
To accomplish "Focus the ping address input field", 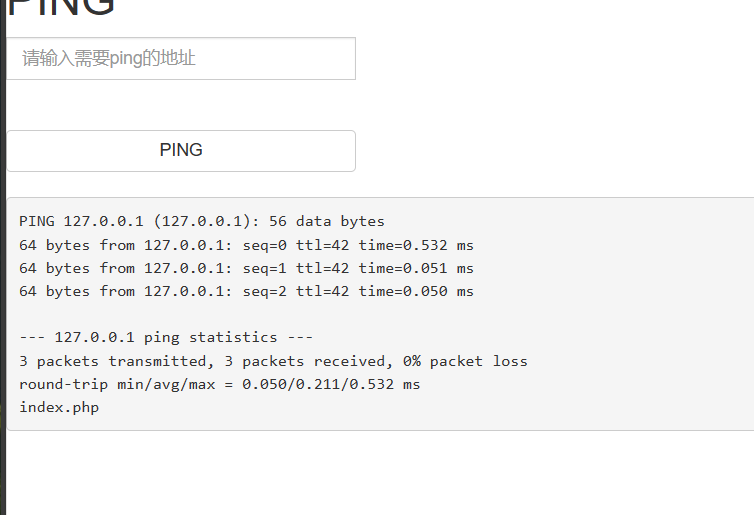I will 181,59.
